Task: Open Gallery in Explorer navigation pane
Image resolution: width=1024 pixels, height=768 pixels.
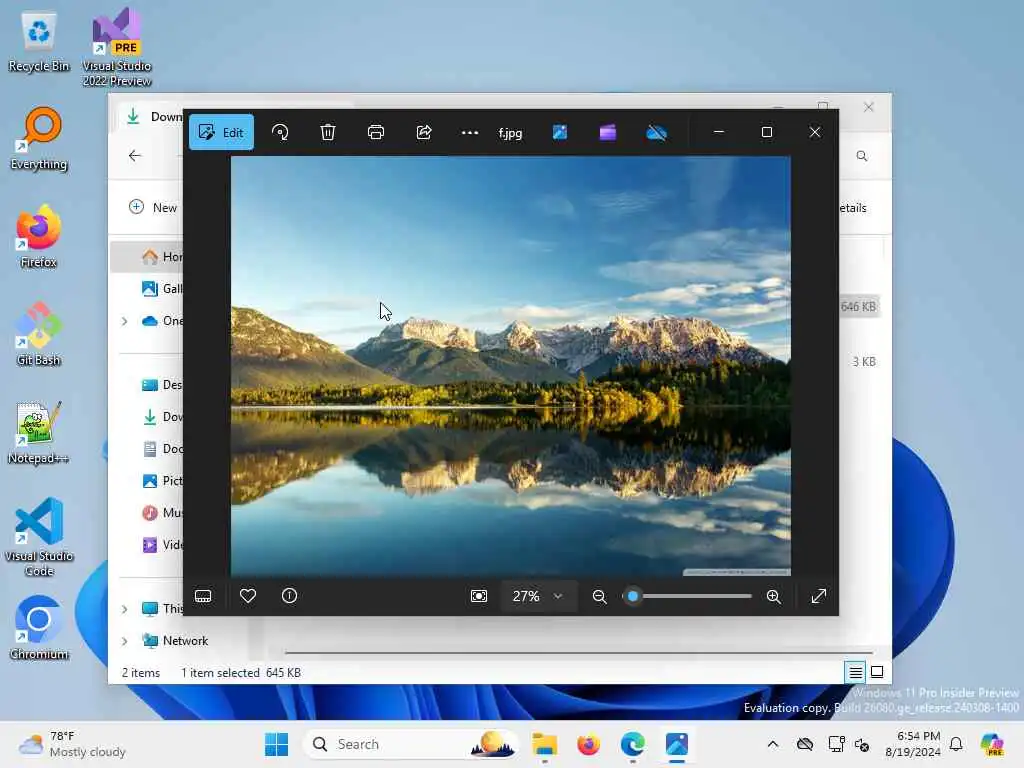Action: pyautogui.click(x=162, y=289)
